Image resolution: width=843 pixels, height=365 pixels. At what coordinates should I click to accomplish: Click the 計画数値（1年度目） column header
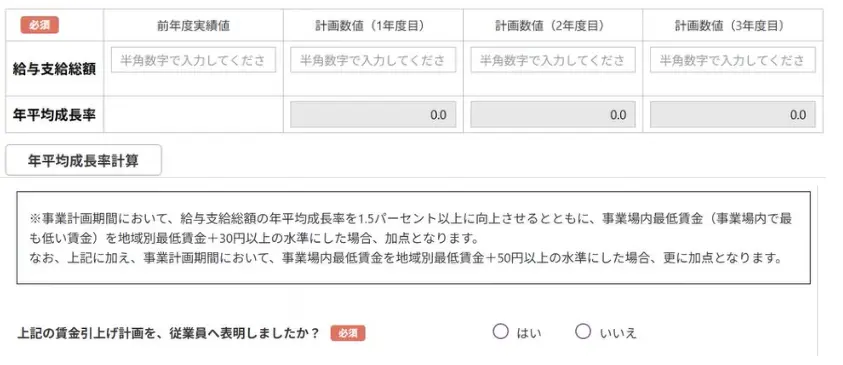tap(373, 26)
